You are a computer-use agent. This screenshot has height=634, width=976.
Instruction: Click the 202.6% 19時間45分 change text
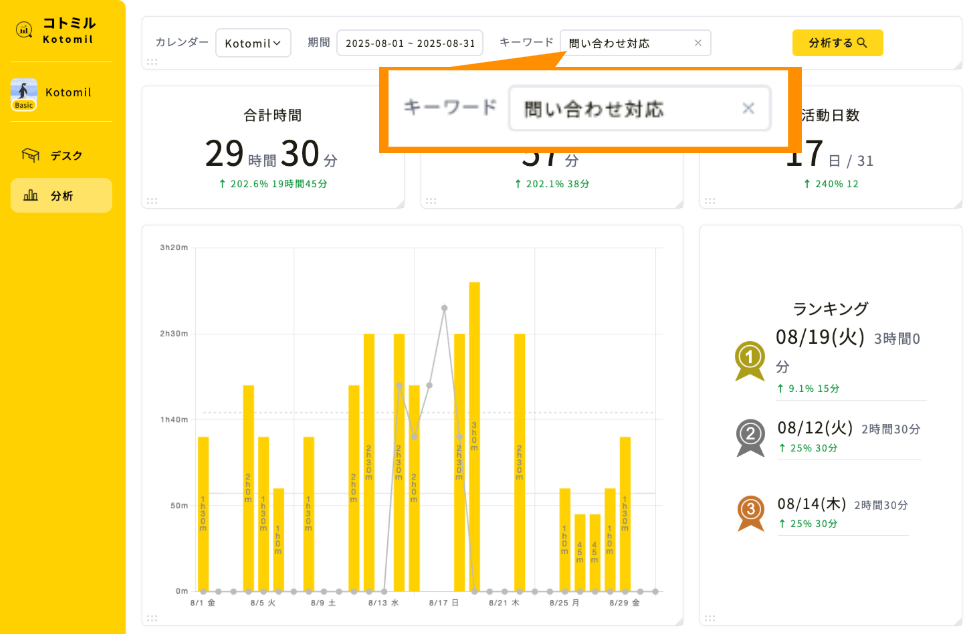click(273, 184)
